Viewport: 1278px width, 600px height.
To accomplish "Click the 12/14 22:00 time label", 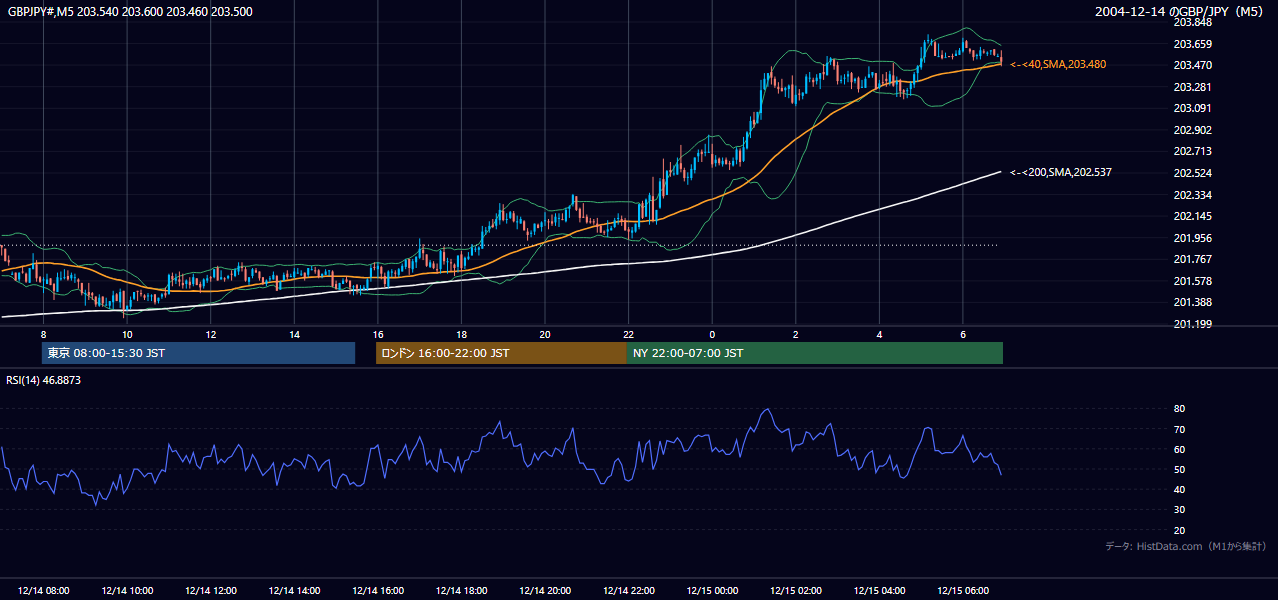I will (628, 591).
